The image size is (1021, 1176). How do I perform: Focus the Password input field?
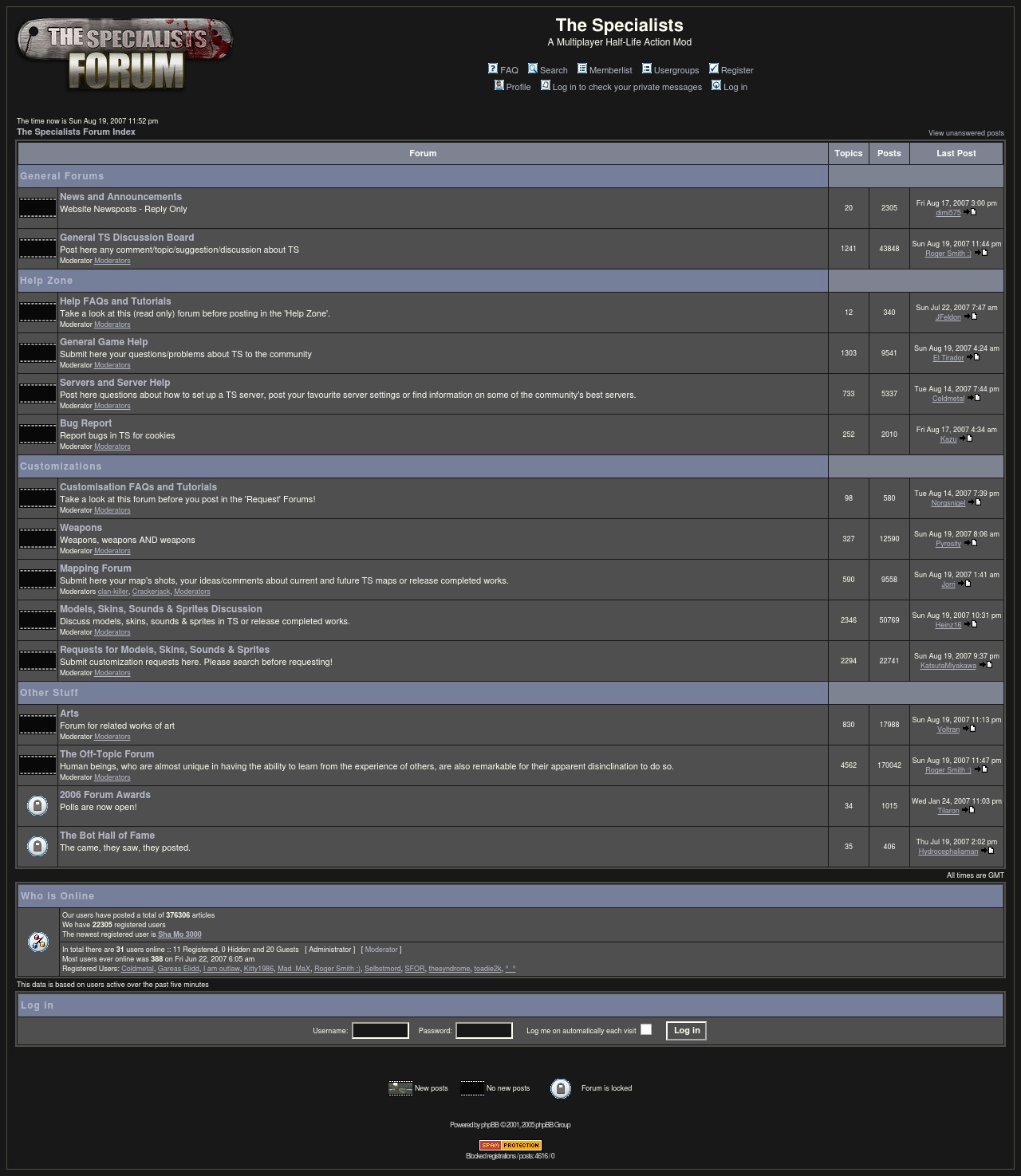484,1031
